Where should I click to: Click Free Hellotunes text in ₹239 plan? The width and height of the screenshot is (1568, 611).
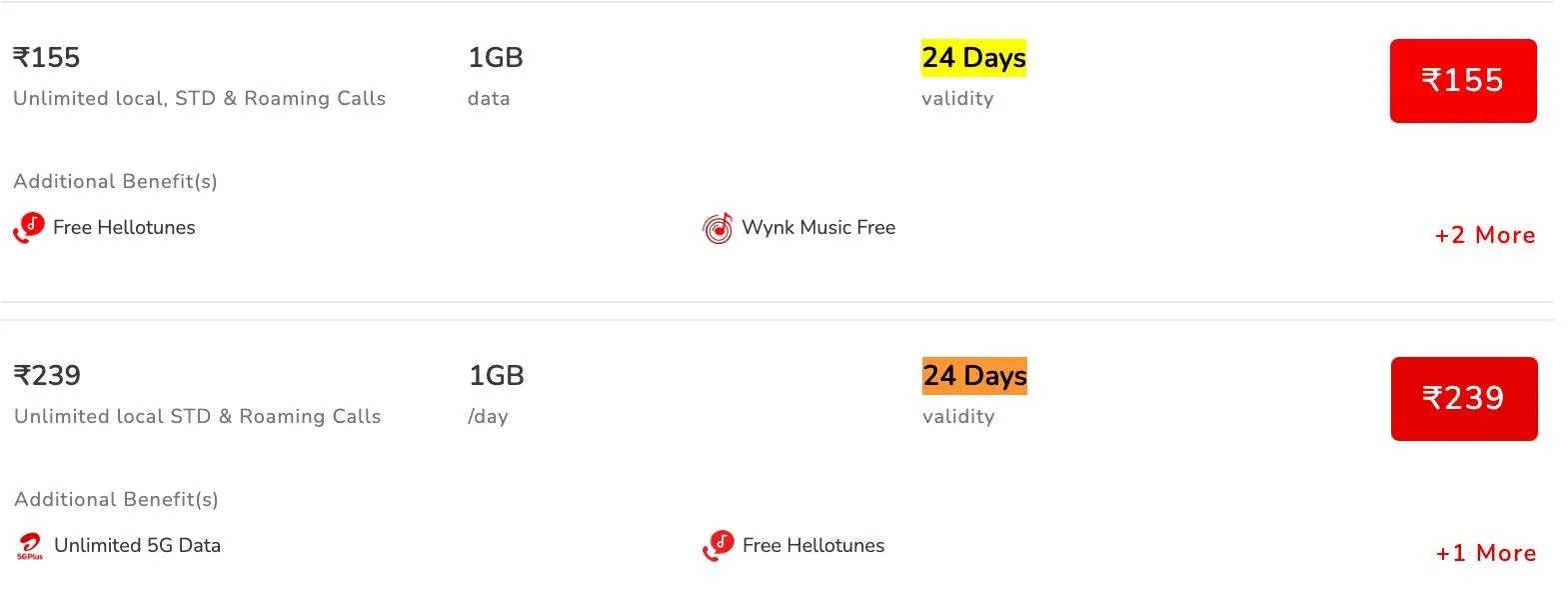[x=813, y=545]
